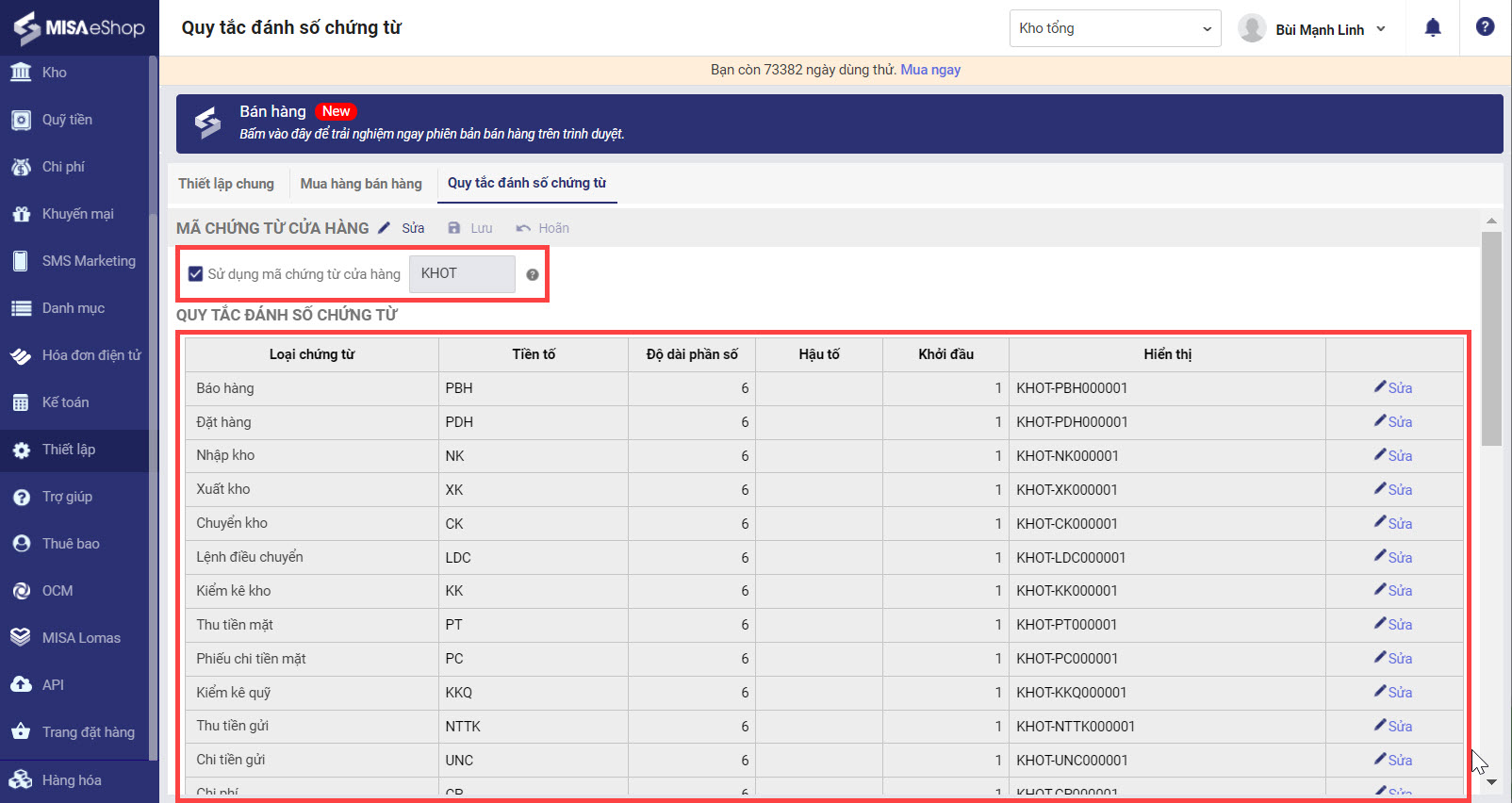Open help via question mark icon in header
Screen dimensions: 1512x803
(x=1485, y=27)
